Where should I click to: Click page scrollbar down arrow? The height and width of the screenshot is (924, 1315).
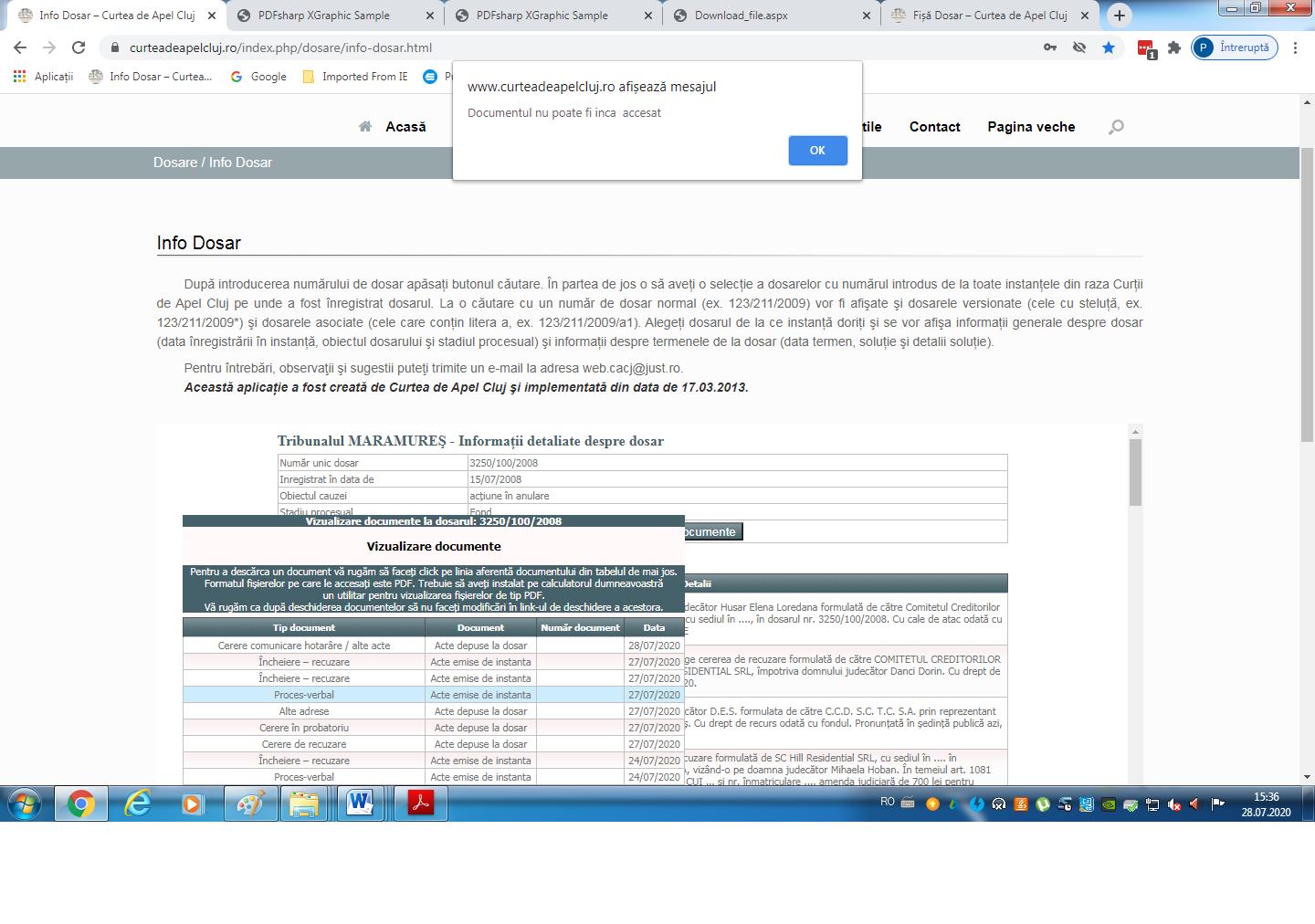pyautogui.click(x=1307, y=777)
